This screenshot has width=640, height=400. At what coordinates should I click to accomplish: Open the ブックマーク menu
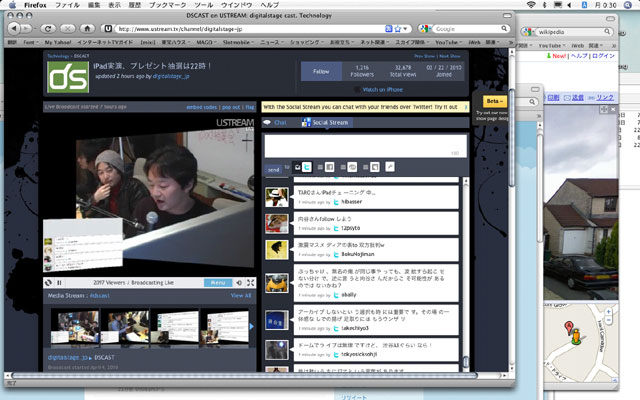[167, 5]
